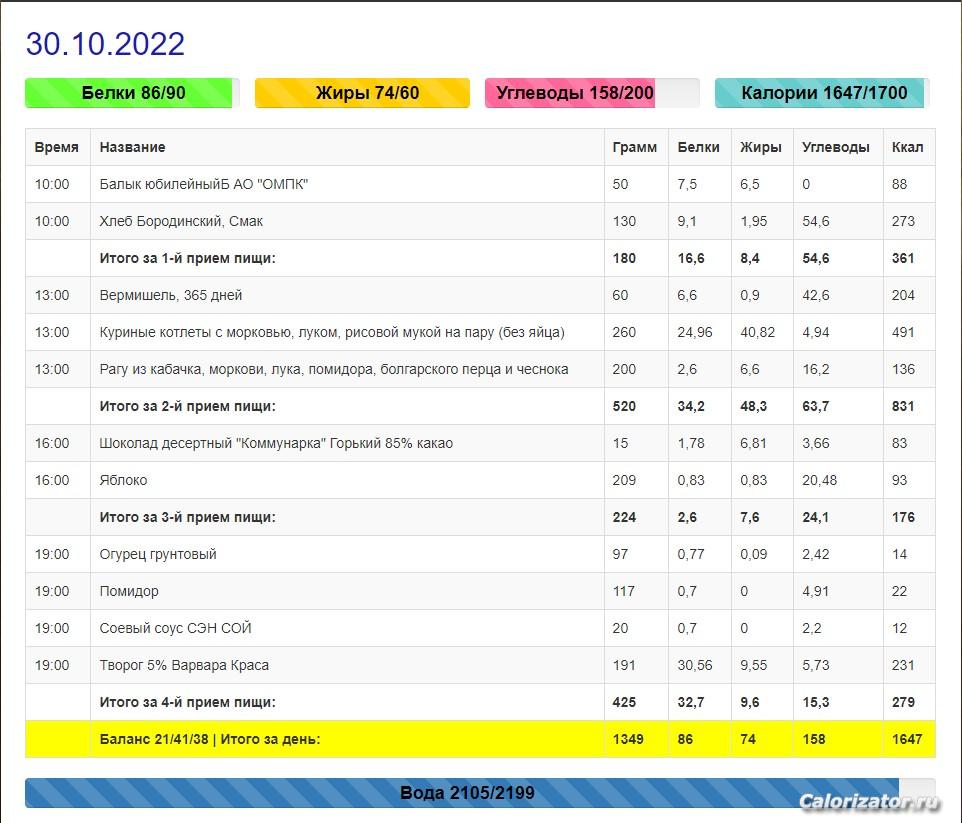Click the Белки 86/90 progress bar
Image resolution: width=962 pixels, height=823 pixels.
(x=132, y=93)
